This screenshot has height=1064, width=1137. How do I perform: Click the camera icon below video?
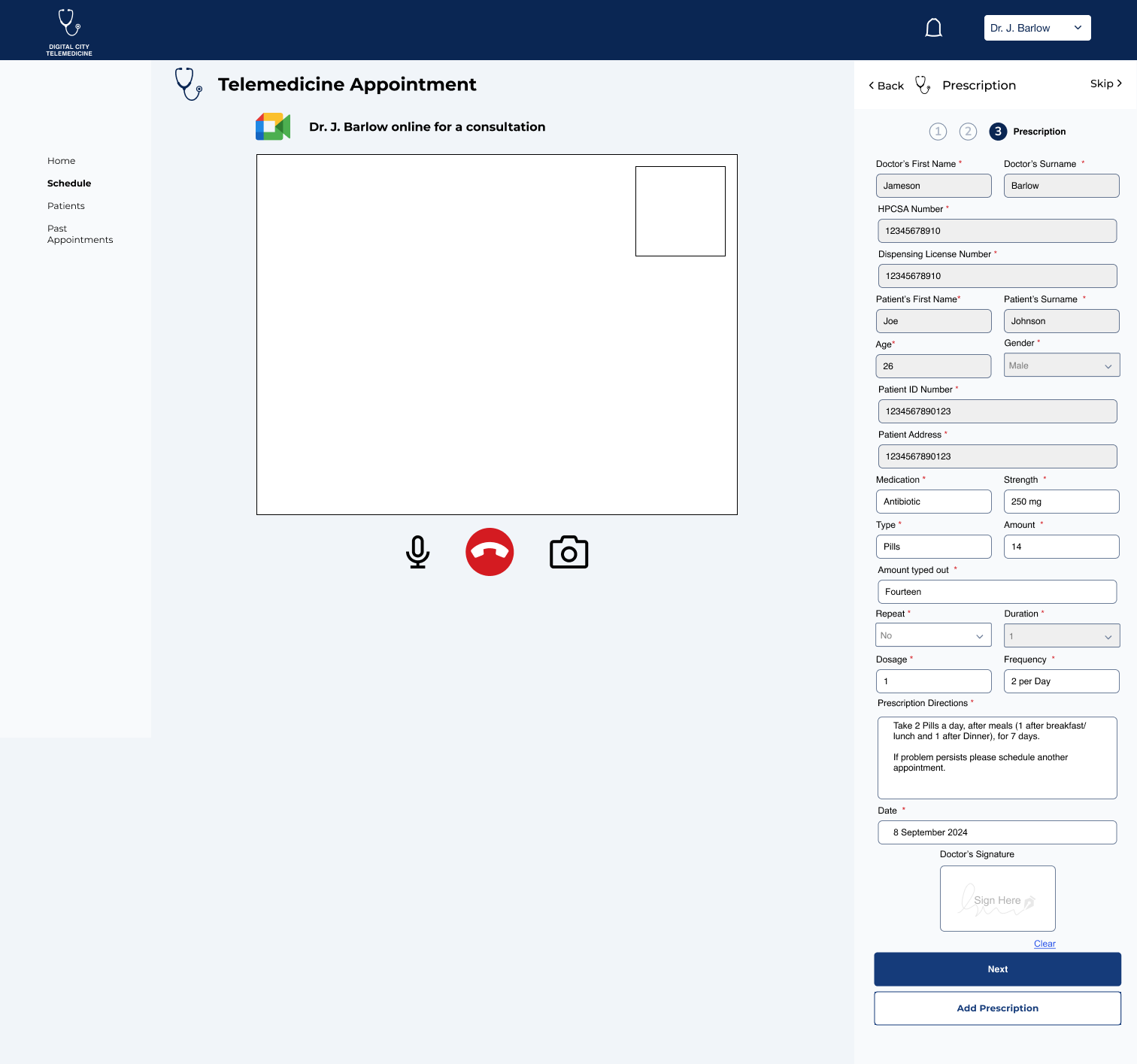click(568, 553)
